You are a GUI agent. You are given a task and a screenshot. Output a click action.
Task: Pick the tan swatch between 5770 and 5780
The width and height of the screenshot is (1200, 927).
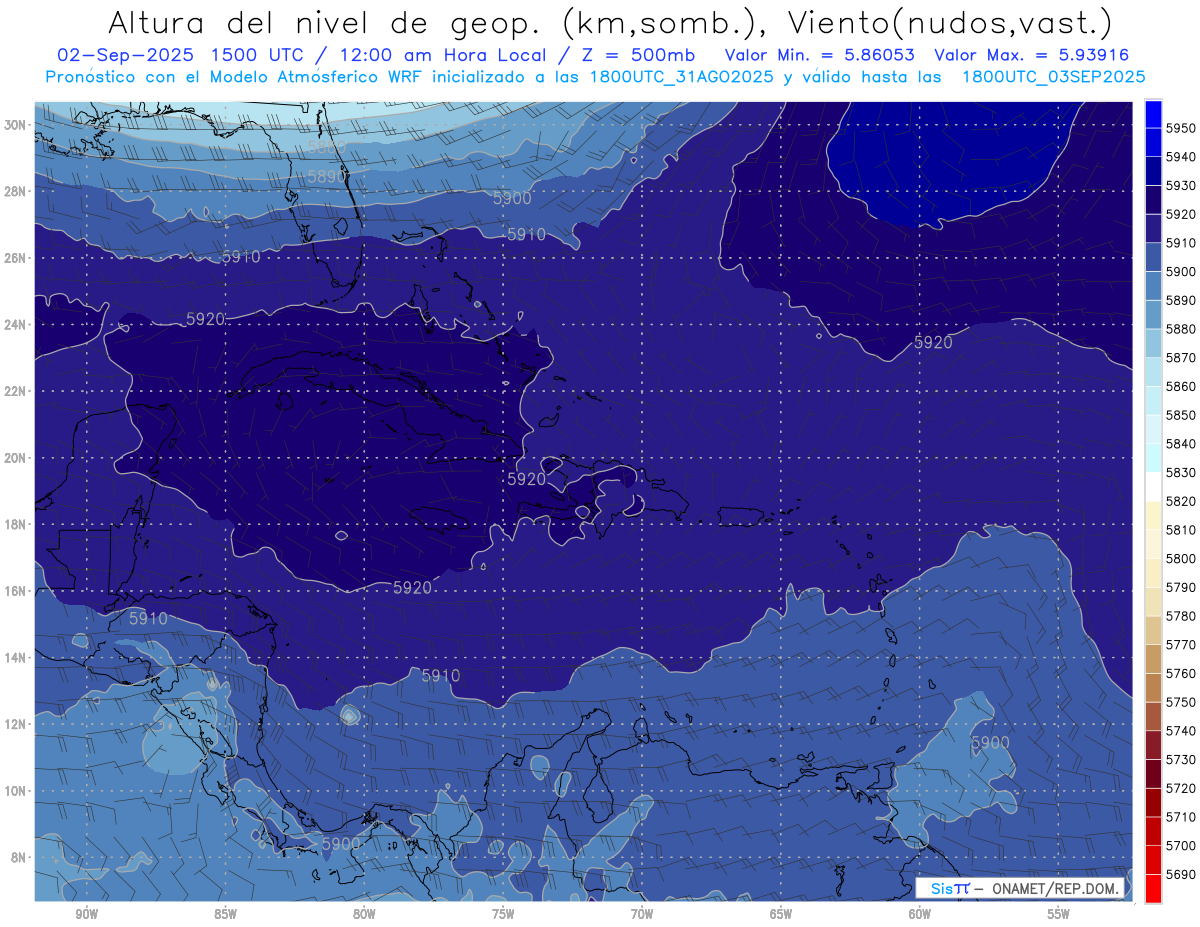tap(1153, 630)
